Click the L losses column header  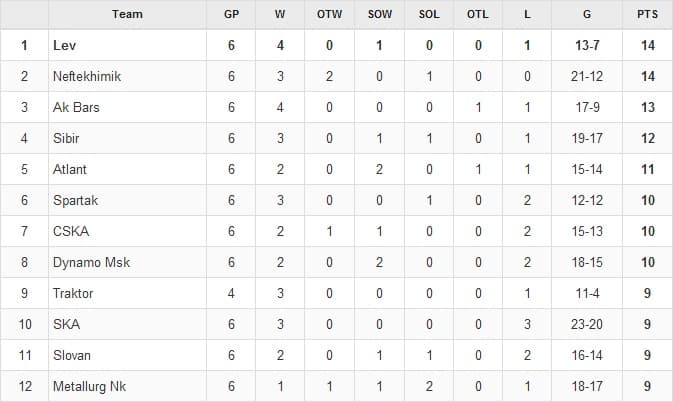coord(527,14)
